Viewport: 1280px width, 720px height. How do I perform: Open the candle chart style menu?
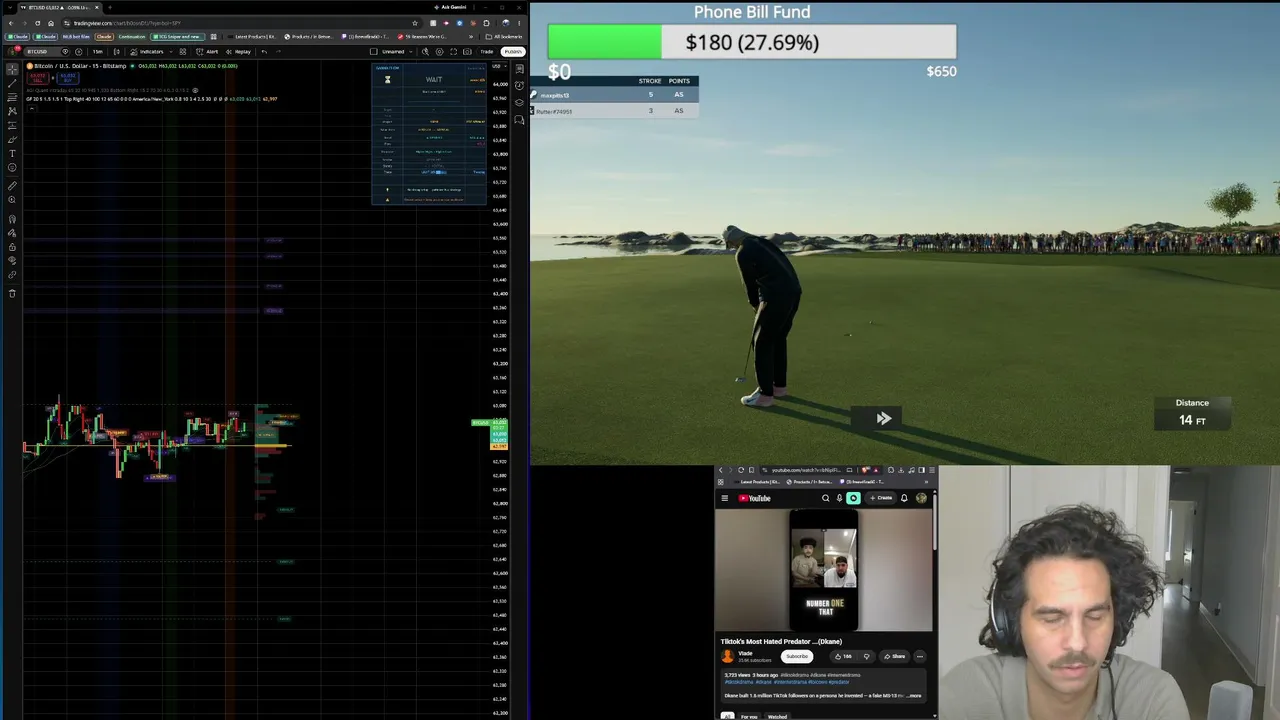(116, 51)
